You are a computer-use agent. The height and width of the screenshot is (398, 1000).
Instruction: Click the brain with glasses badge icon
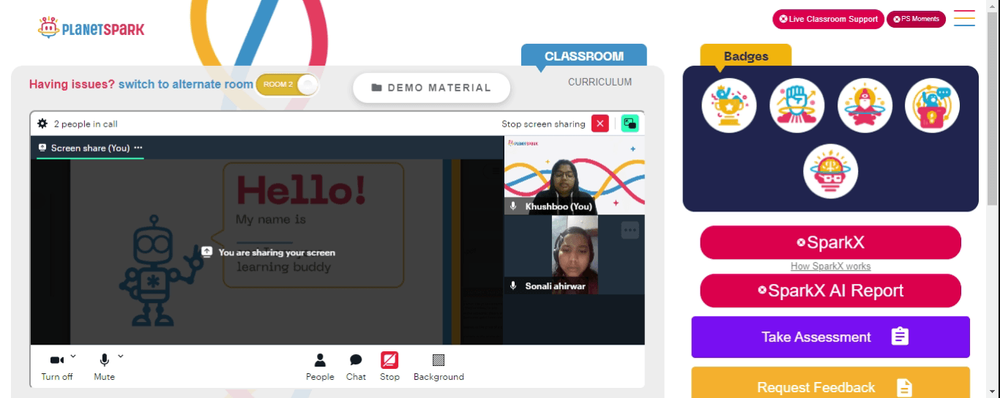click(x=830, y=171)
